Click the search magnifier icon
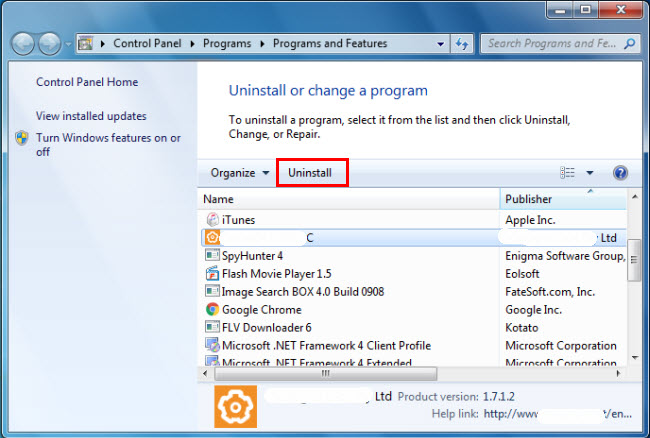 [630, 44]
